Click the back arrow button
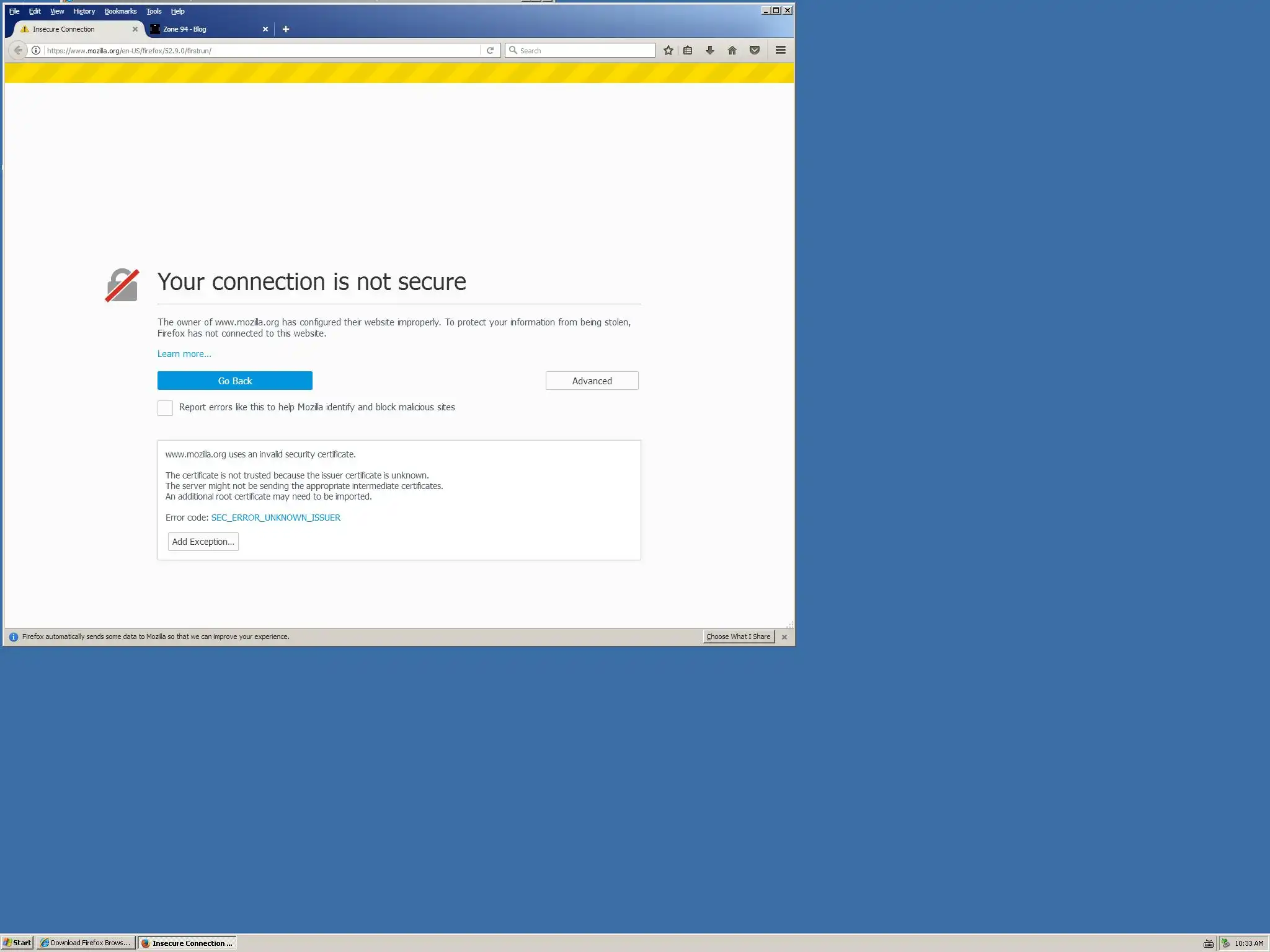This screenshot has width=1270, height=952. pos(18,50)
